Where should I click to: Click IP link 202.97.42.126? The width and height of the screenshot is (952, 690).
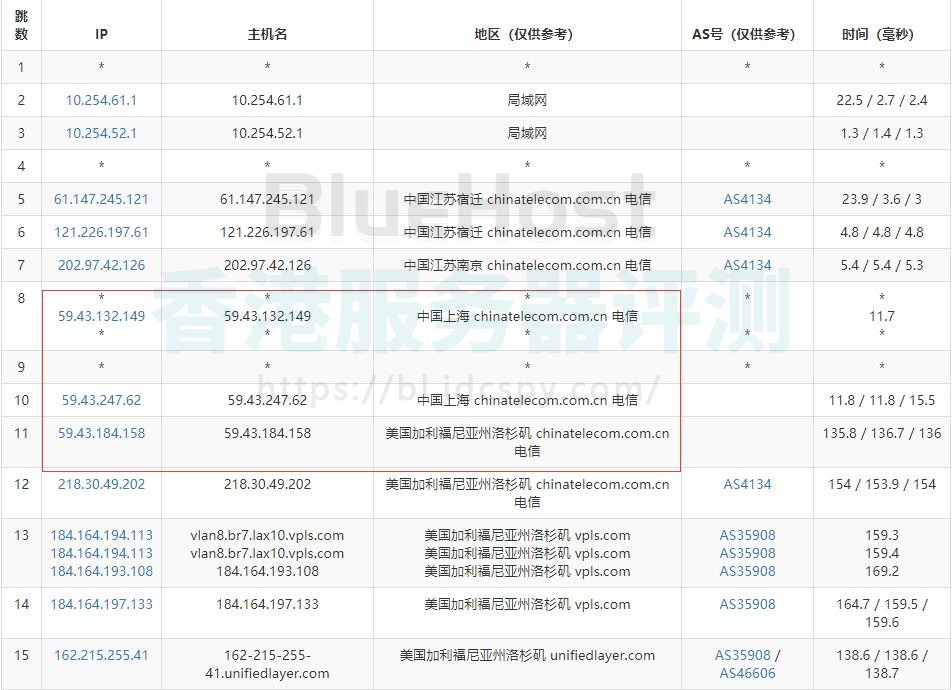click(x=101, y=265)
